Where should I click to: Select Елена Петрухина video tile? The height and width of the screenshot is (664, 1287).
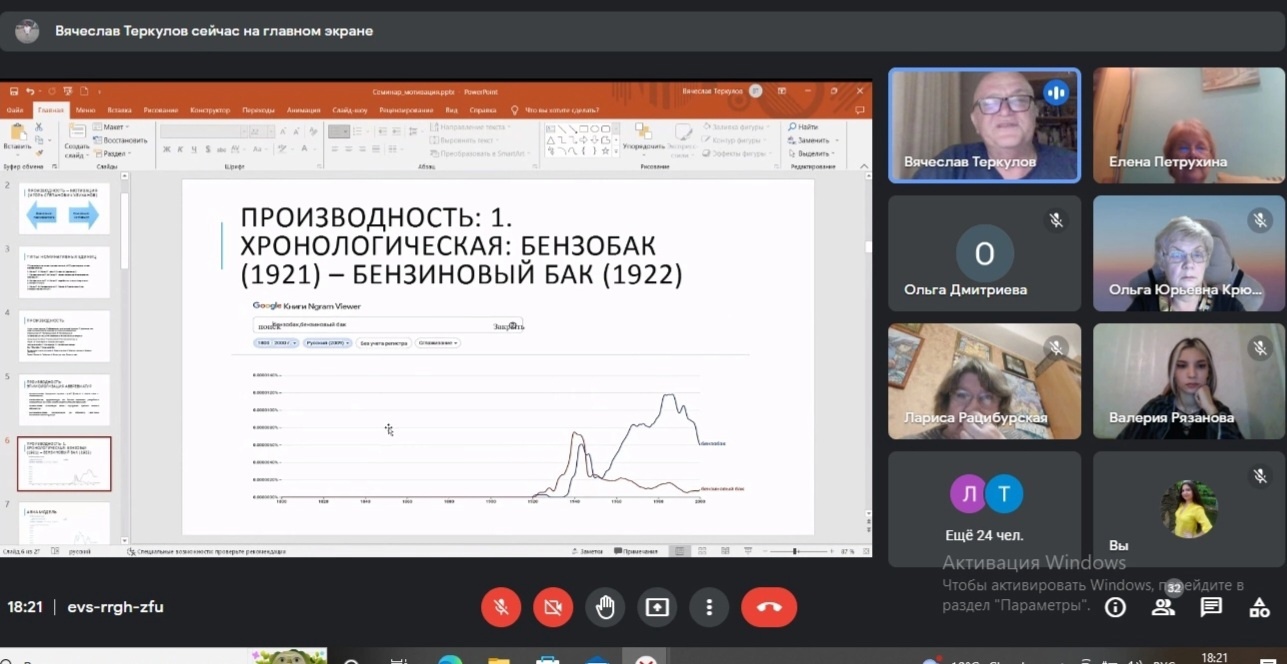coord(1188,126)
